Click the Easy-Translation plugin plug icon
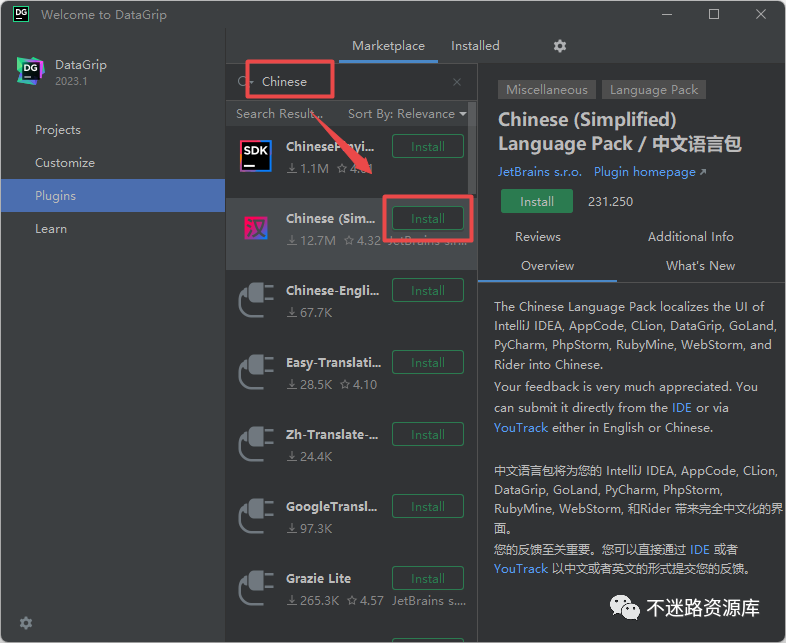This screenshot has width=786, height=643. pos(256,372)
